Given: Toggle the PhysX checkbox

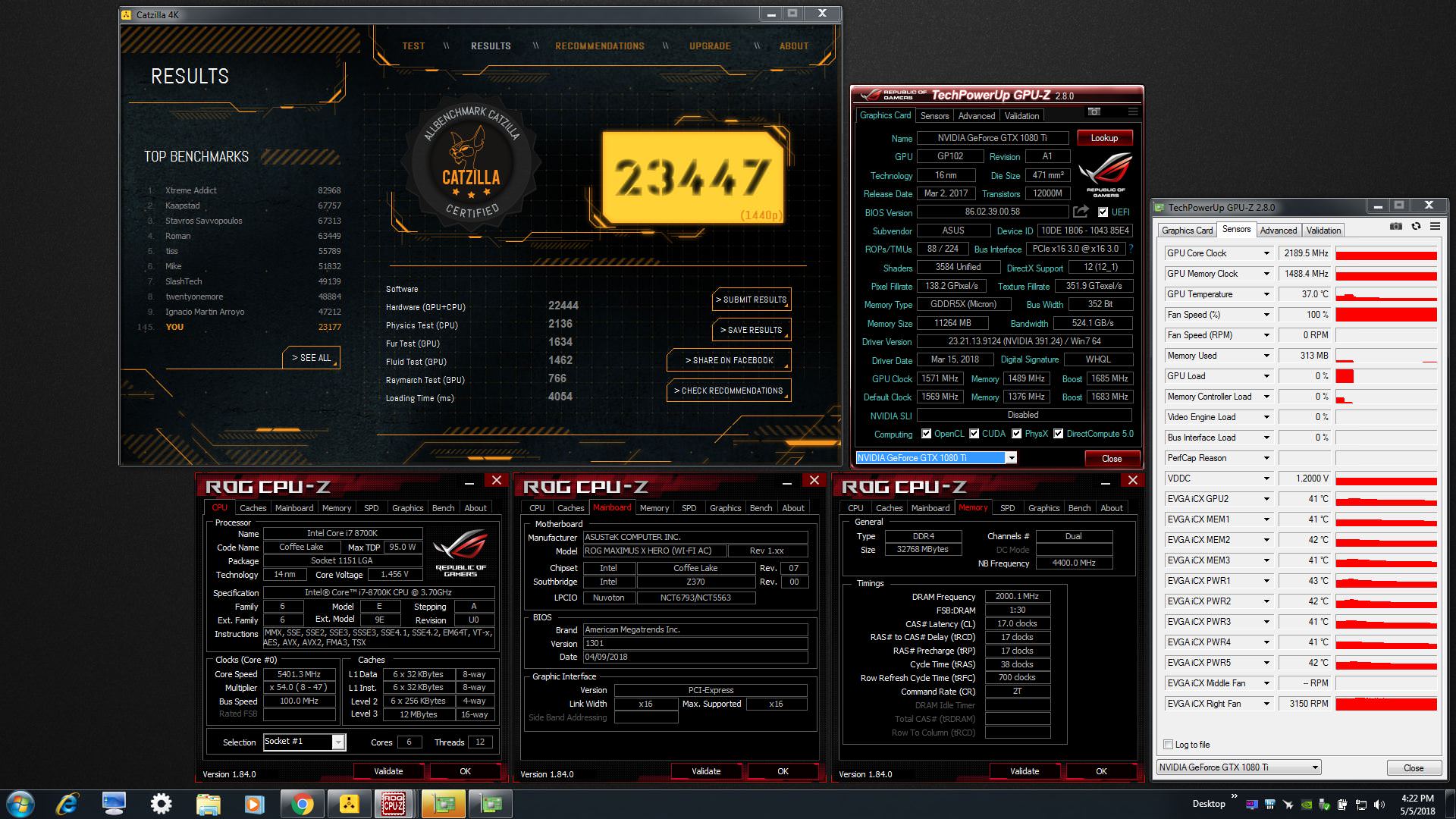Looking at the screenshot, I should [x=1016, y=434].
